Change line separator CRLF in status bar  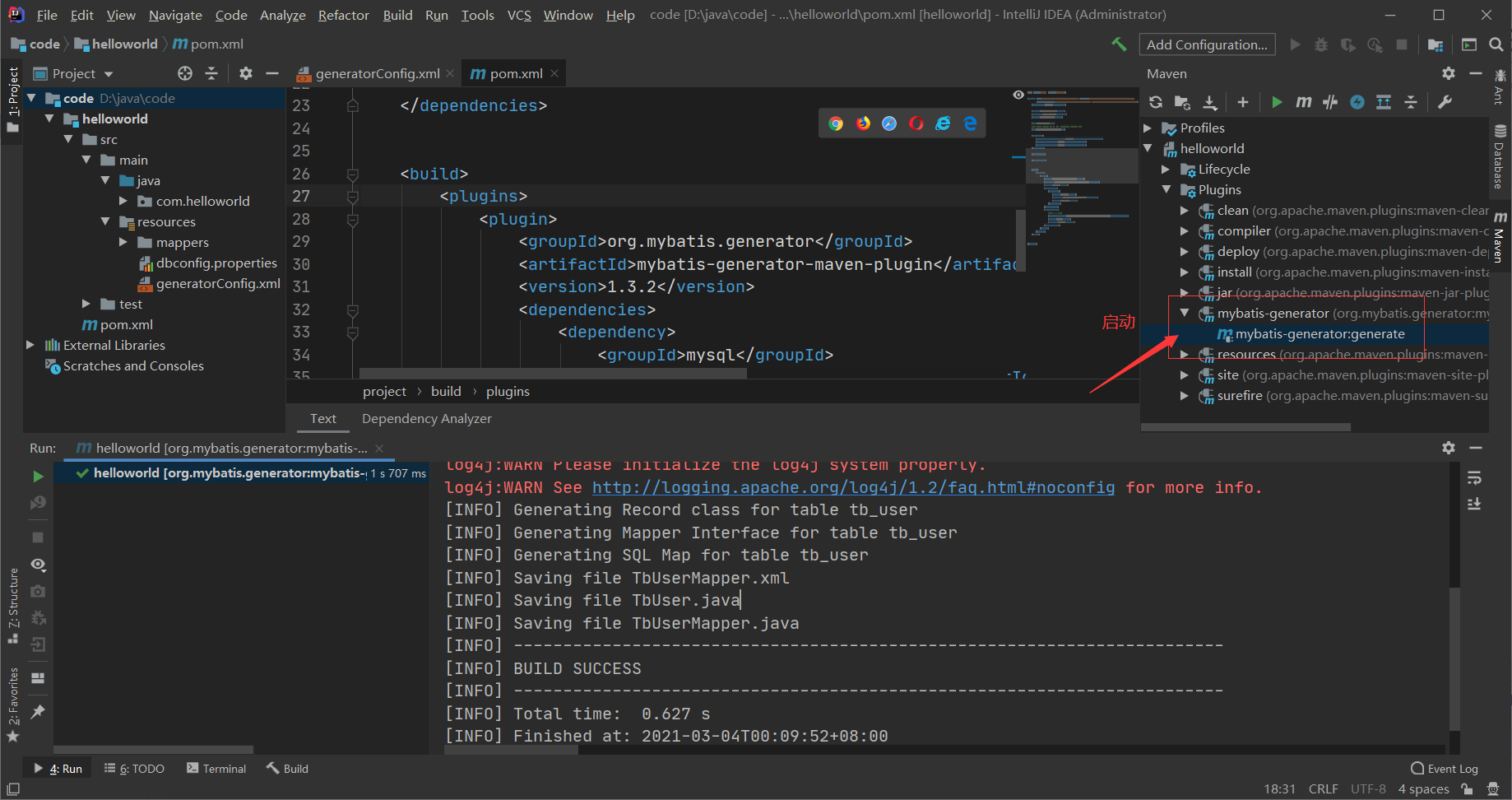pyautogui.click(x=1324, y=789)
